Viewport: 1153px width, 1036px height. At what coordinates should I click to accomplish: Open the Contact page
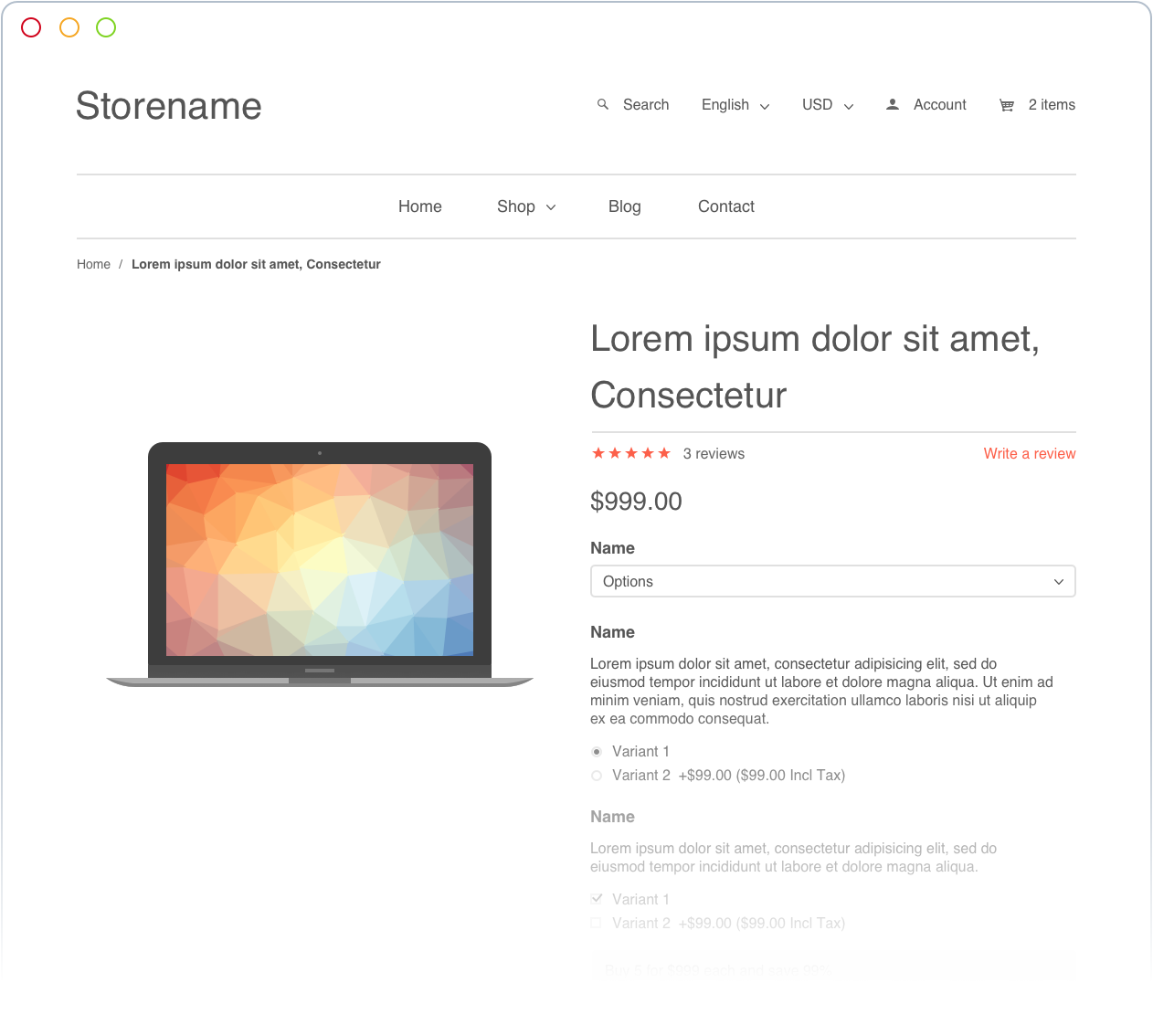pyautogui.click(x=726, y=206)
